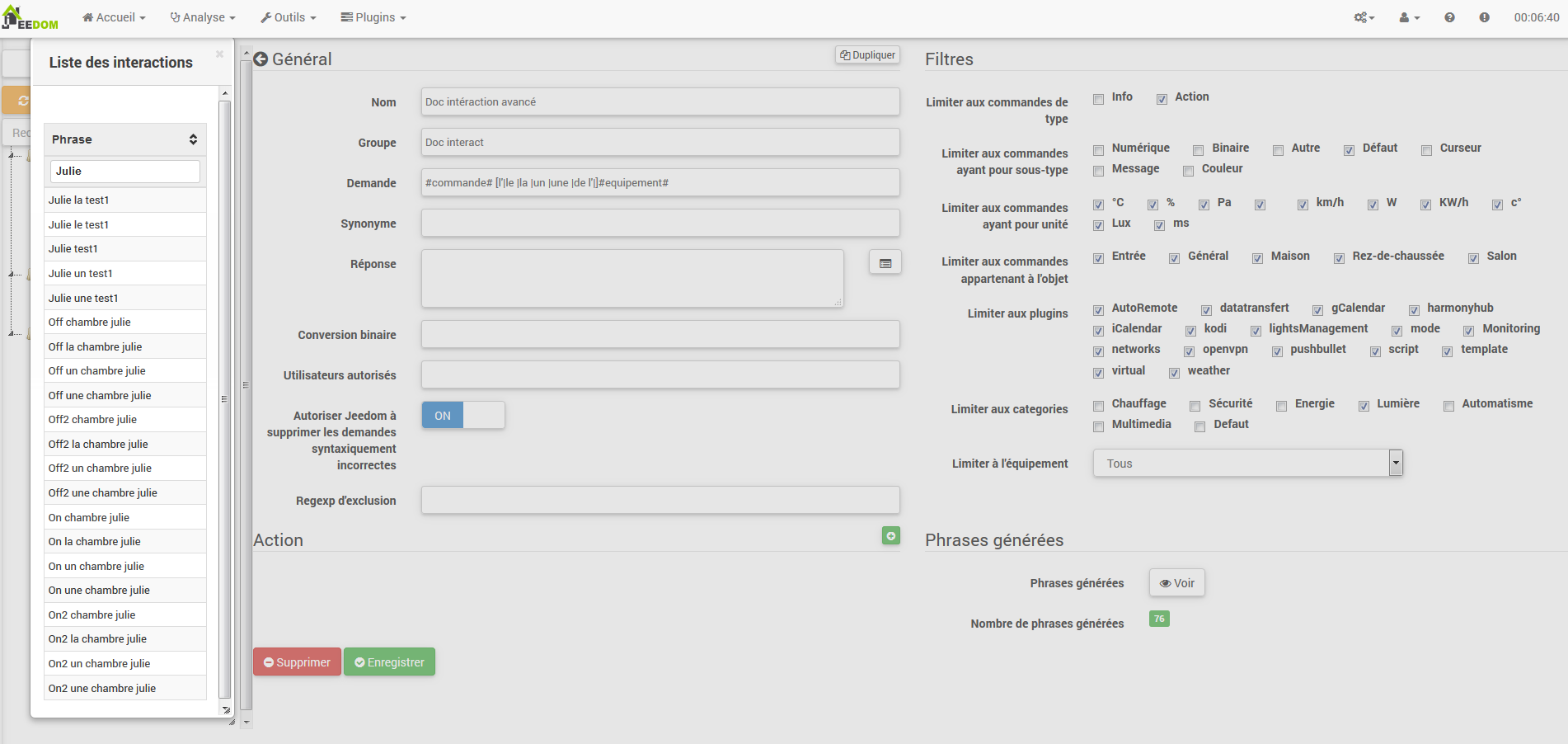Open the user account dropdown
This screenshot has height=744, width=1568.
pos(1409,17)
